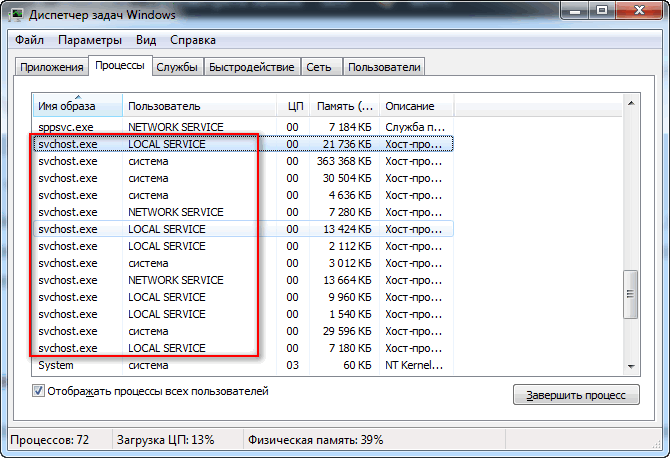This screenshot has width=670, height=458.
Task: Minimize the Task Manager window
Action: click(575, 11)
